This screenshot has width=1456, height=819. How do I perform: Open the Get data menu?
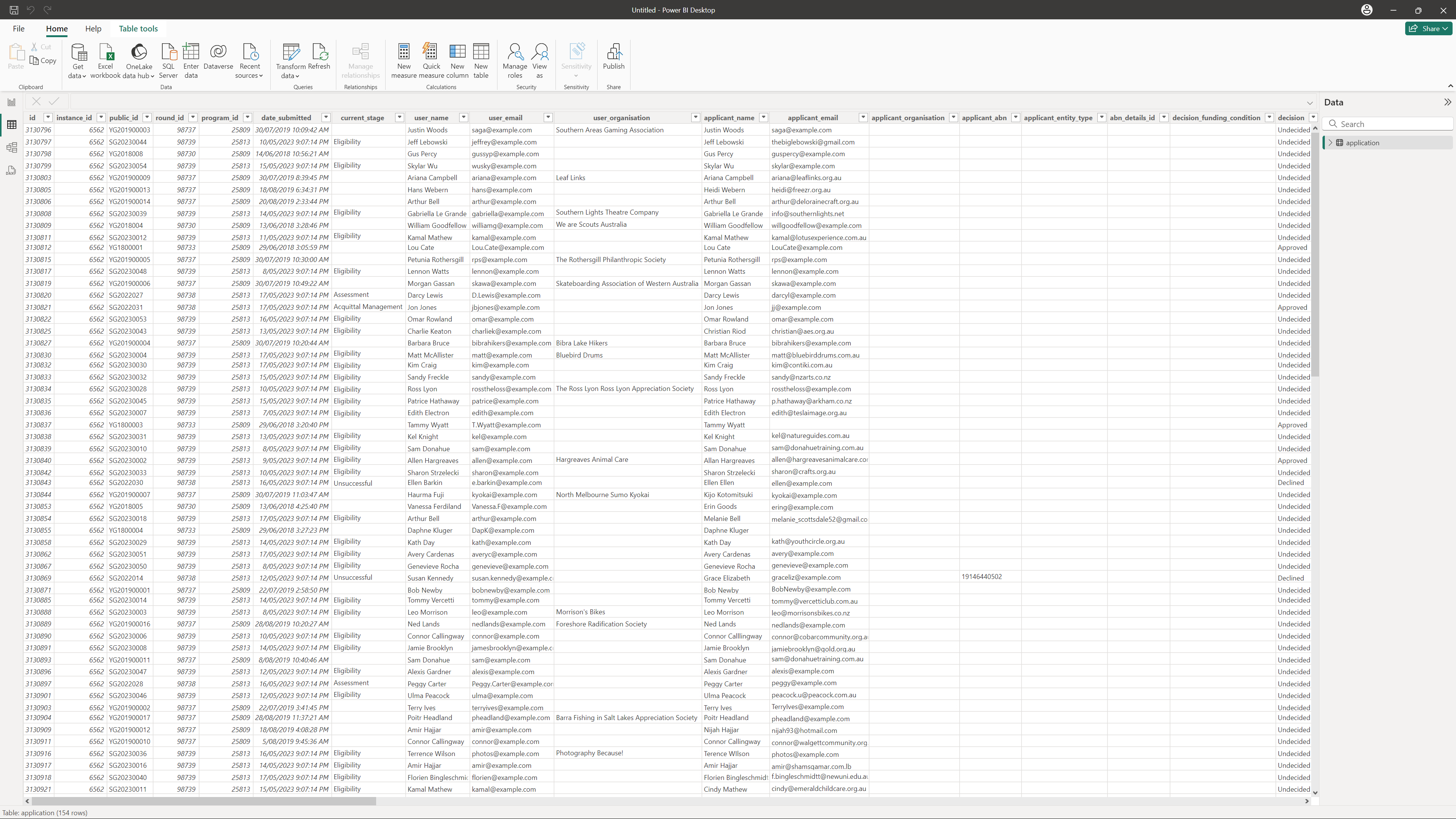[x=78, y=61]
